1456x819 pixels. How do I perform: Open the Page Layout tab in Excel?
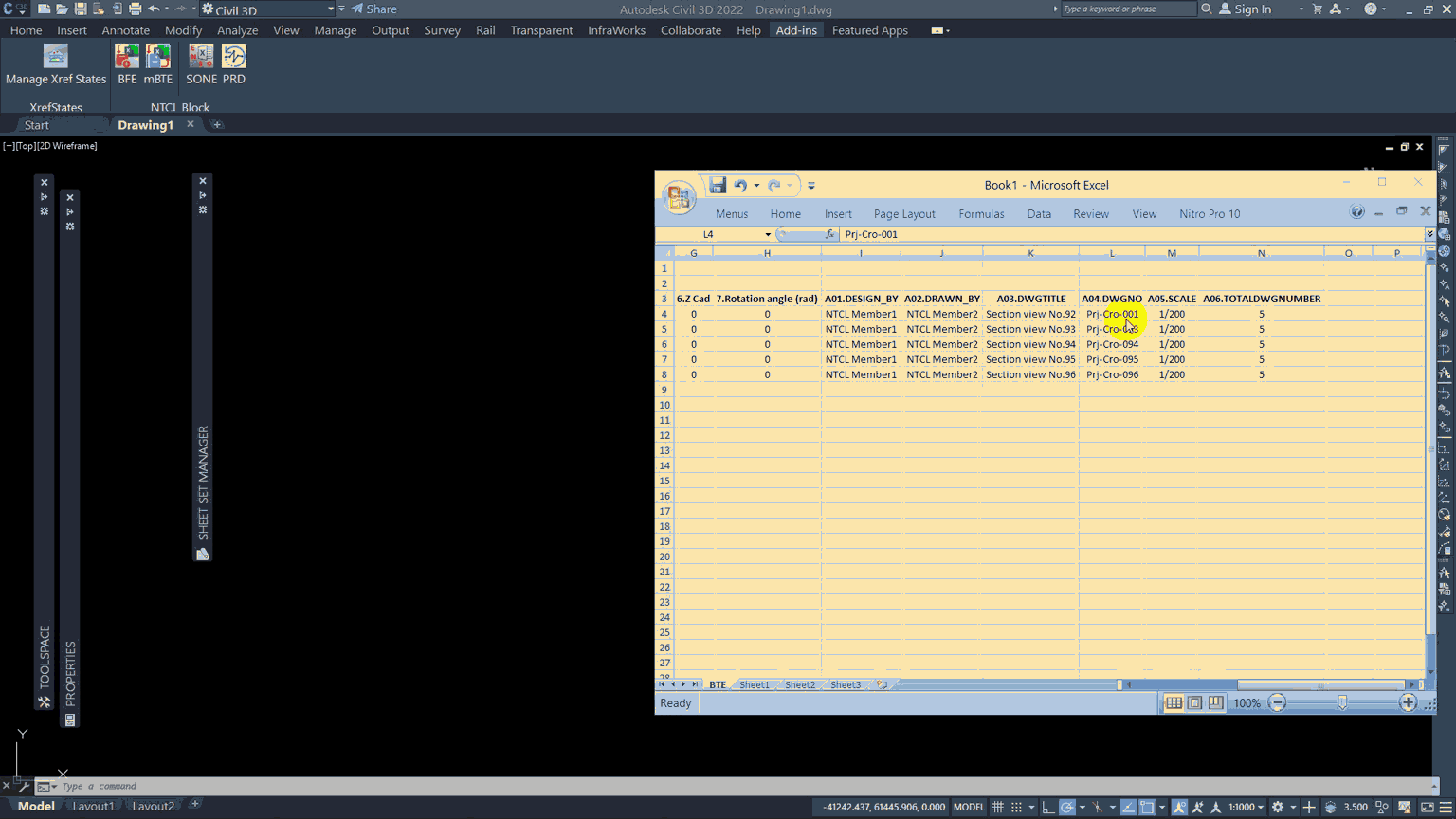pyautogui.click(x=904, y=214)
